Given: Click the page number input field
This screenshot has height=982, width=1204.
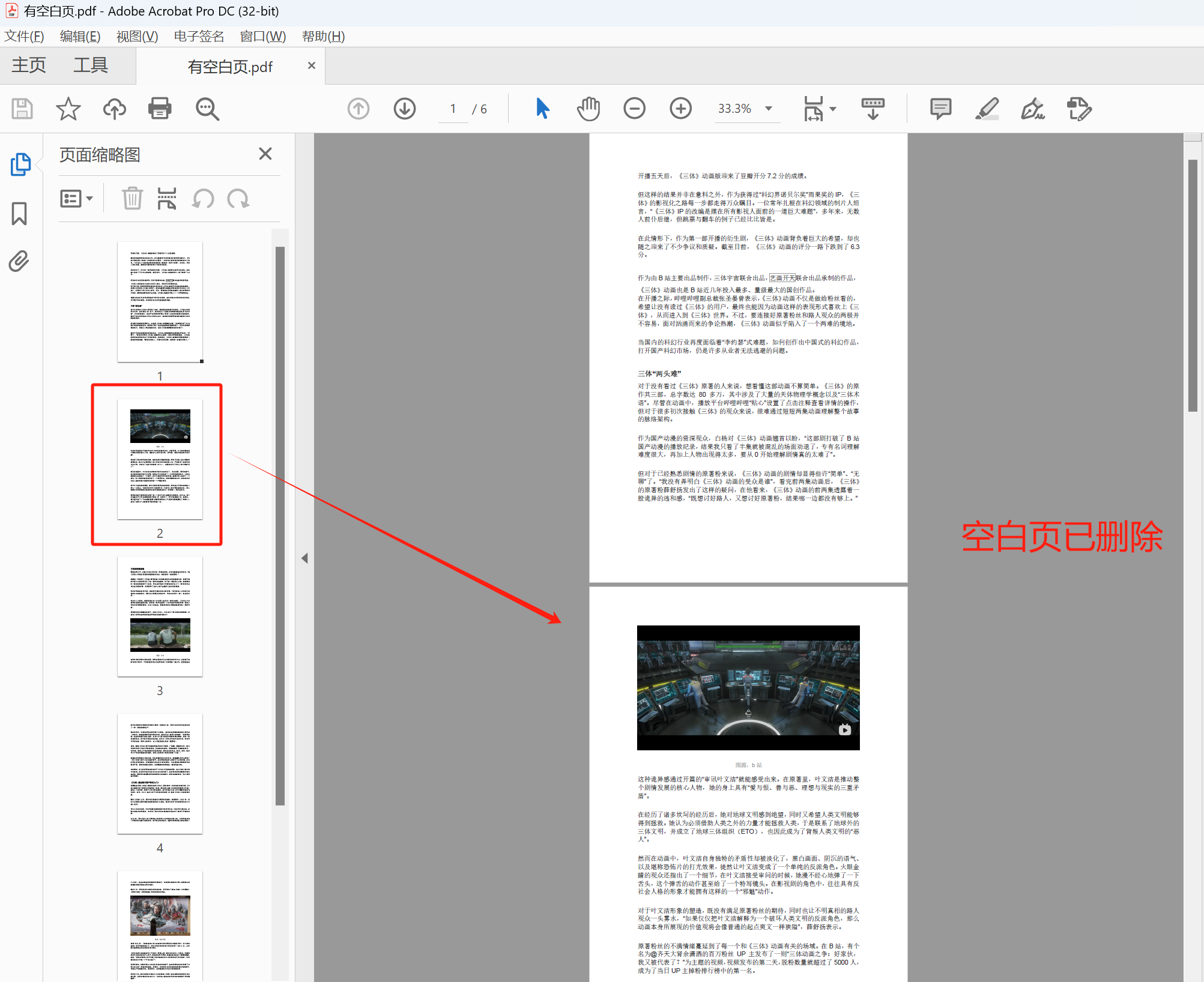Looking at the screenshot, I should click(453, 109).
